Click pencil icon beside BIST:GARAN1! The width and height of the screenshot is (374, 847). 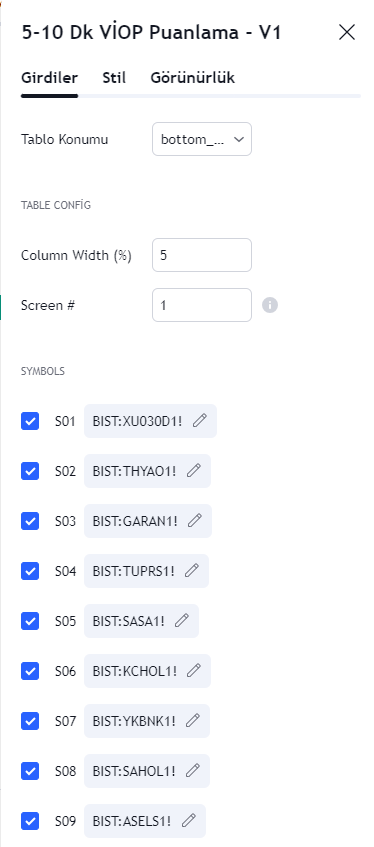(x=195, y=520)
